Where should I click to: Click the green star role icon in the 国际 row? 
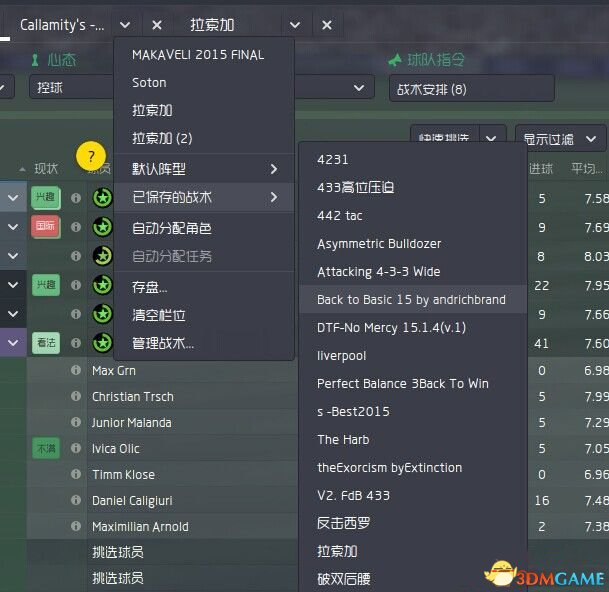[x=103, y=227]
